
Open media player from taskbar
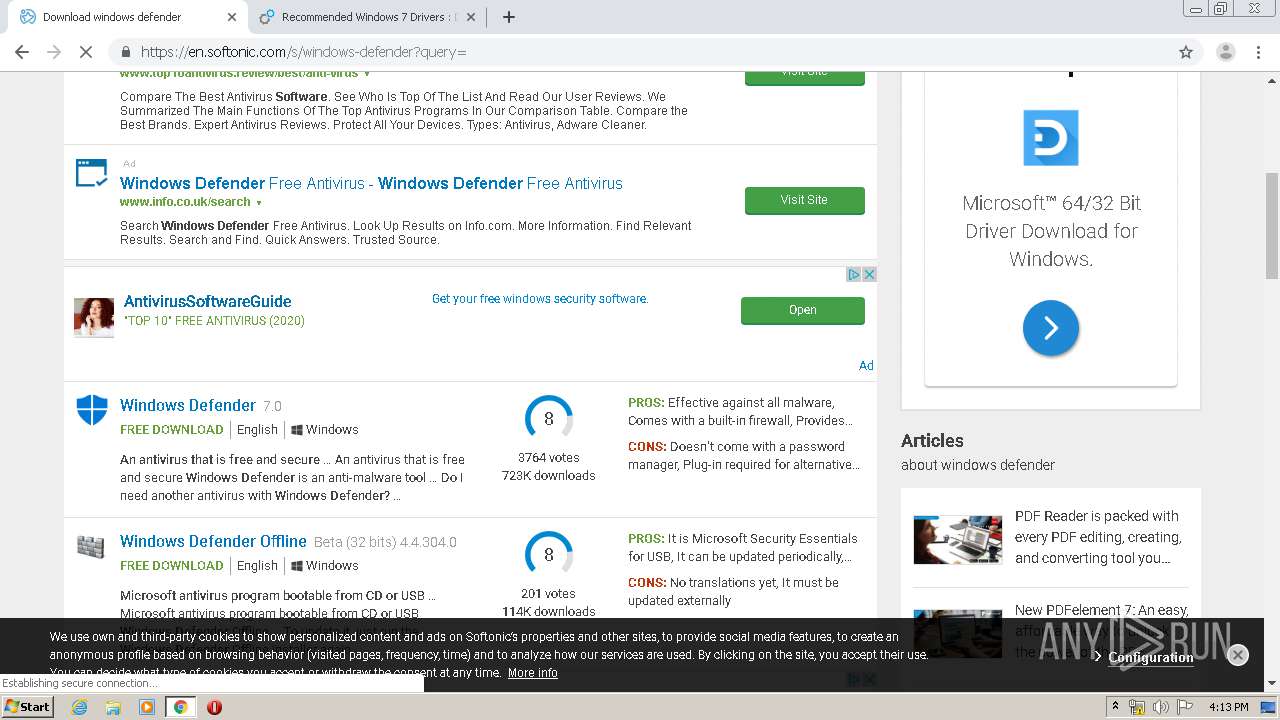click(147, 707)
